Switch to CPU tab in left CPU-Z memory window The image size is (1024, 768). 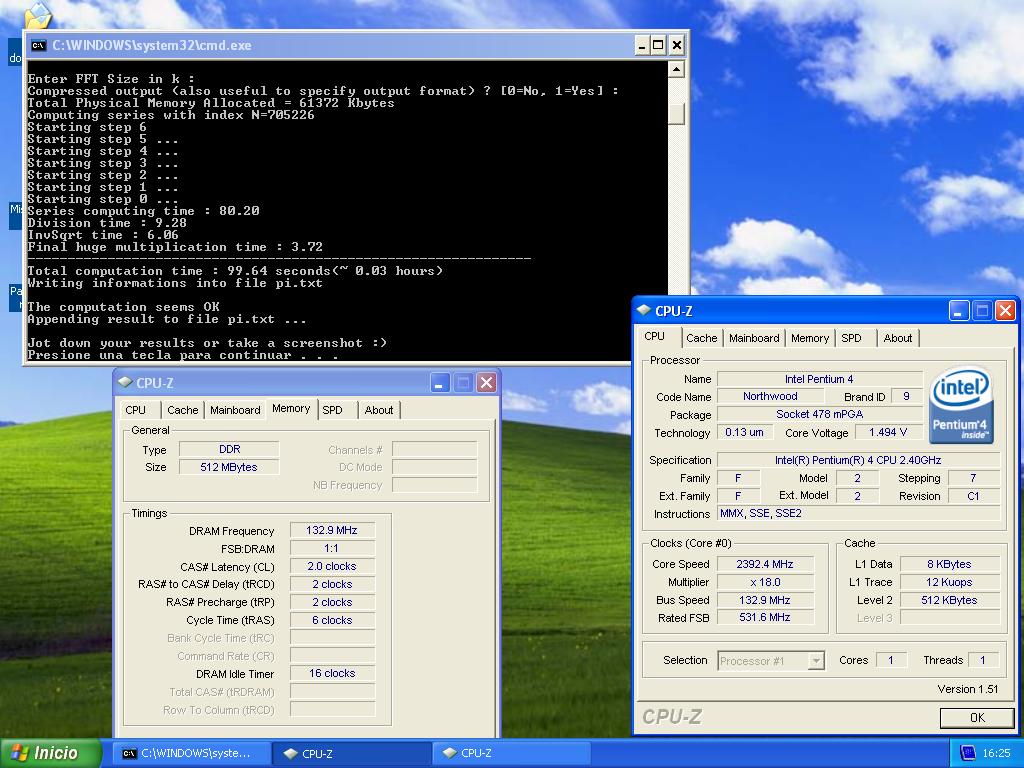[135, 409]
